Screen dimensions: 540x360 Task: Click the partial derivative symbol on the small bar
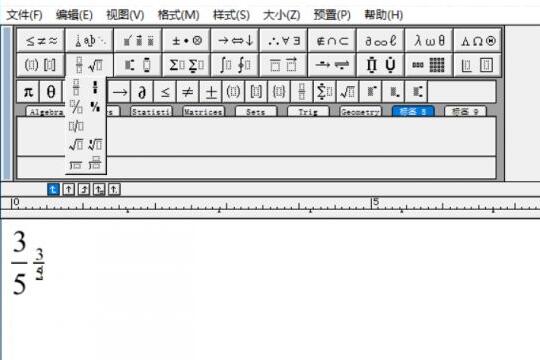[x=142, y=92]
